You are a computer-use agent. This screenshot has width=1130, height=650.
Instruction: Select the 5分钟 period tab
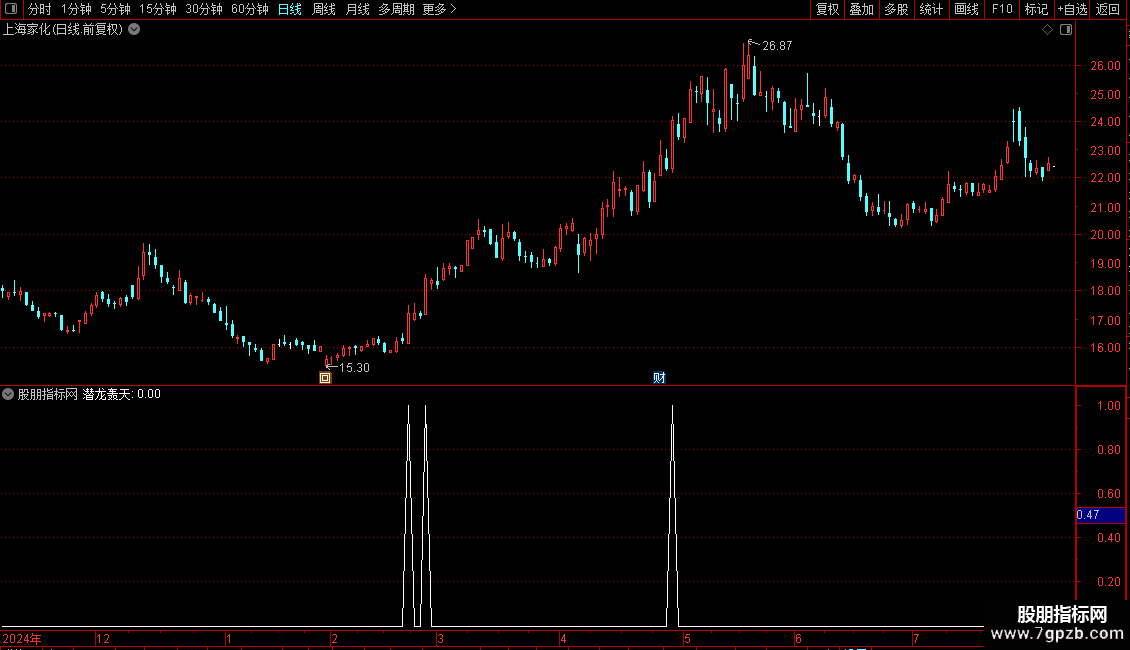pyautogui.click(x=115, y=9)
